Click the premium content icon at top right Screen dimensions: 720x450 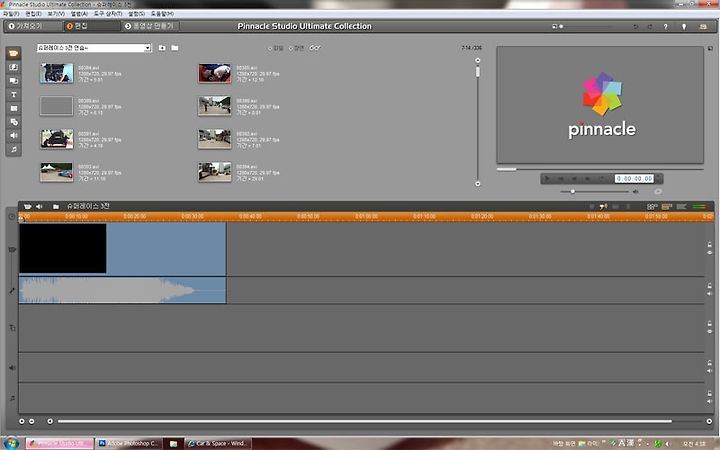[x=703, y=27]
